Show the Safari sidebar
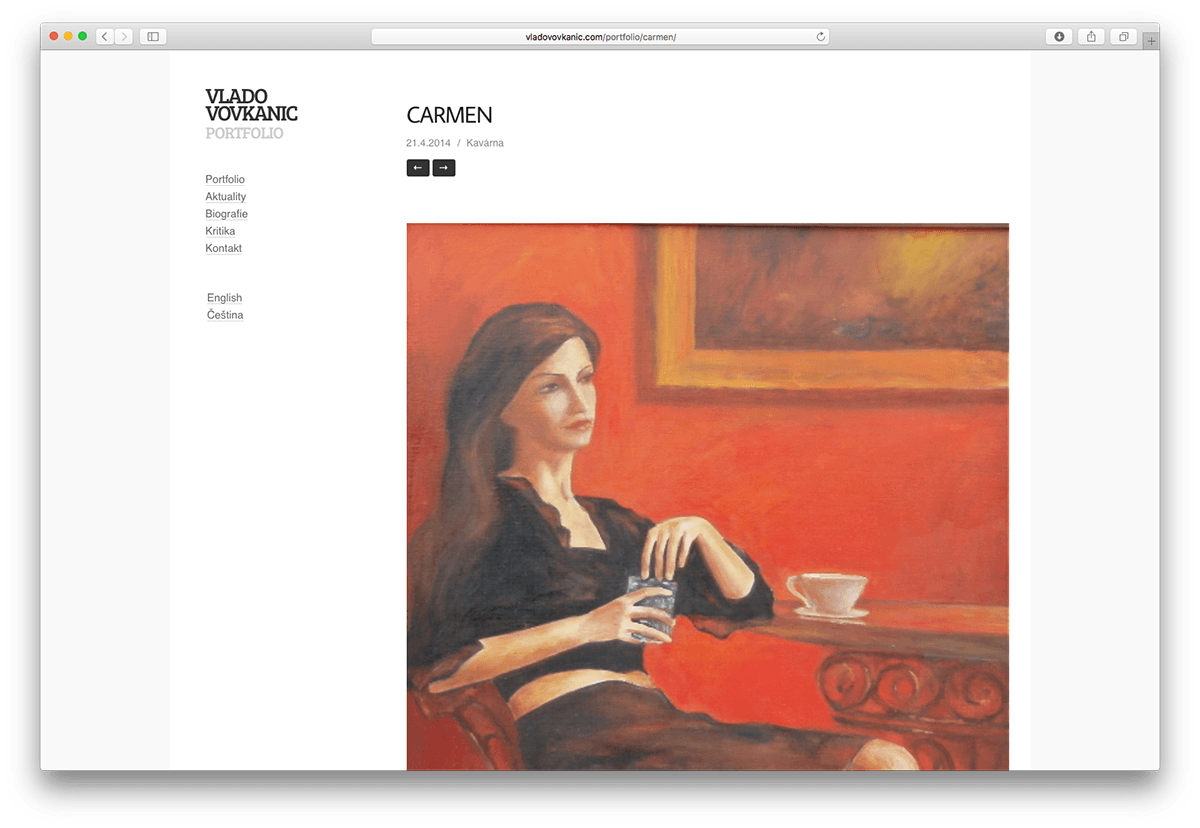 tap(153, 37)
